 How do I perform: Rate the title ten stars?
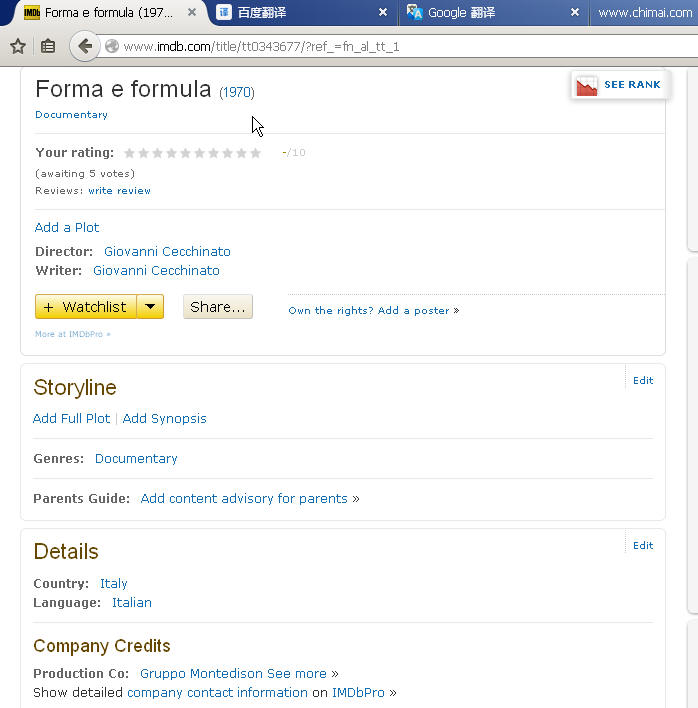click(256, 153)
